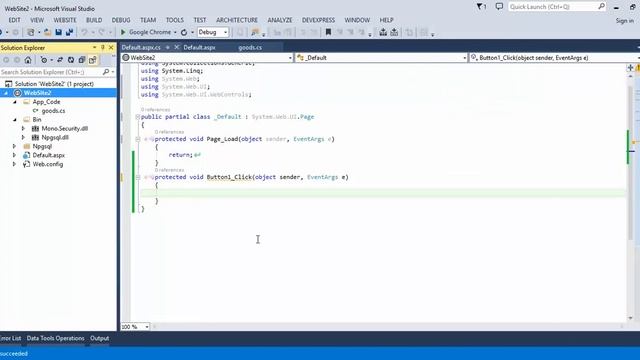This screenshot has width=640, height=360.
Task: Switch to the Default.aspx tab
Action: (199, 47)
